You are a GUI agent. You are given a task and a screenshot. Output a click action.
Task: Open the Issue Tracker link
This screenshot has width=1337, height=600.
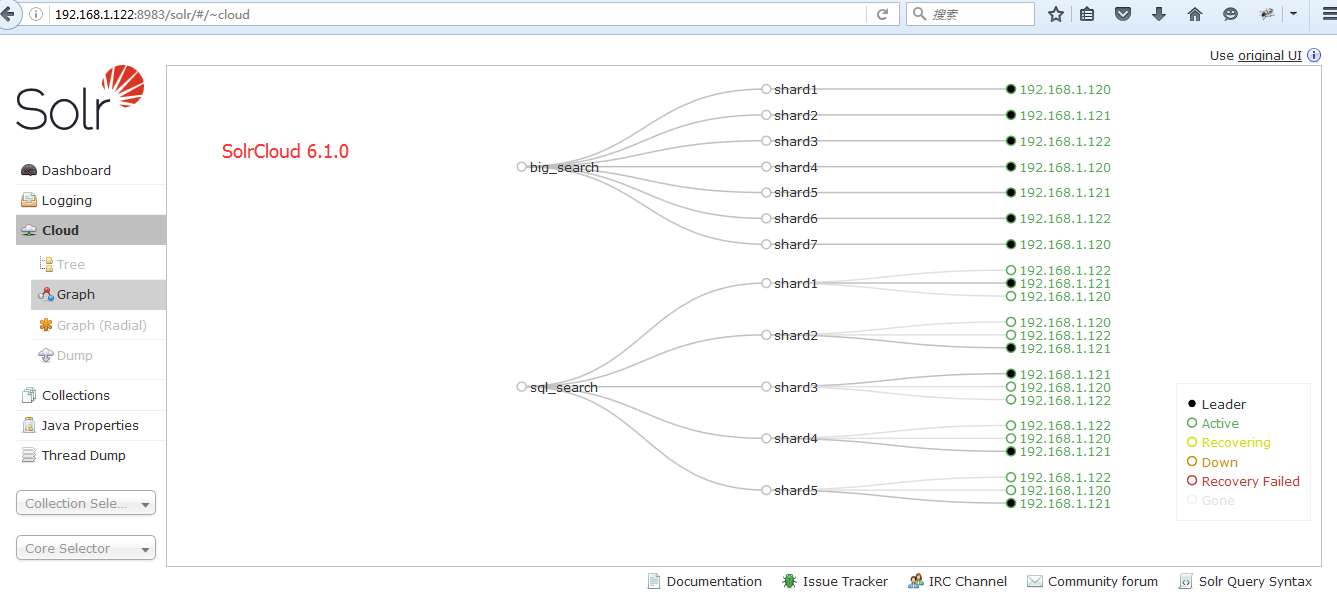point(834,581)
